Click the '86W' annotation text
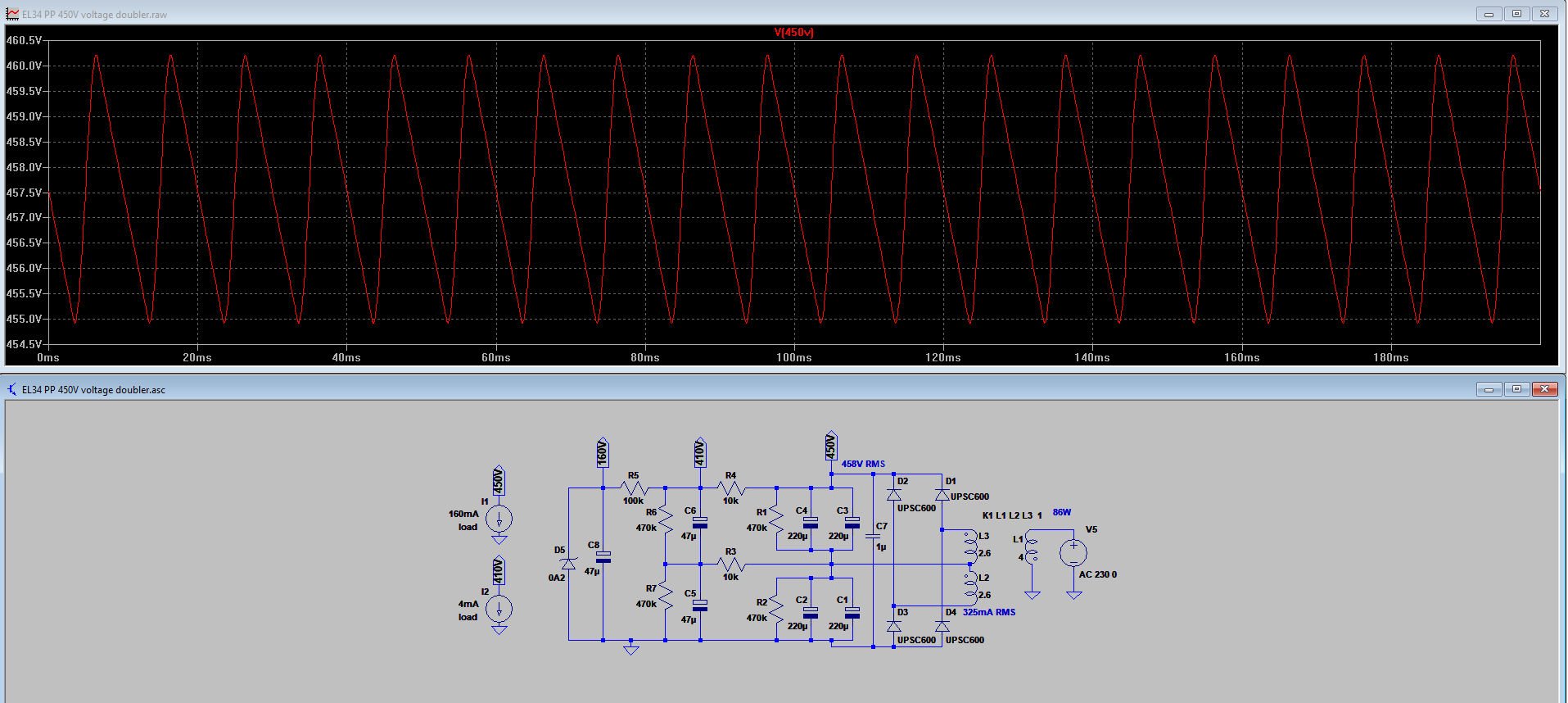 tap(1062, 512)
